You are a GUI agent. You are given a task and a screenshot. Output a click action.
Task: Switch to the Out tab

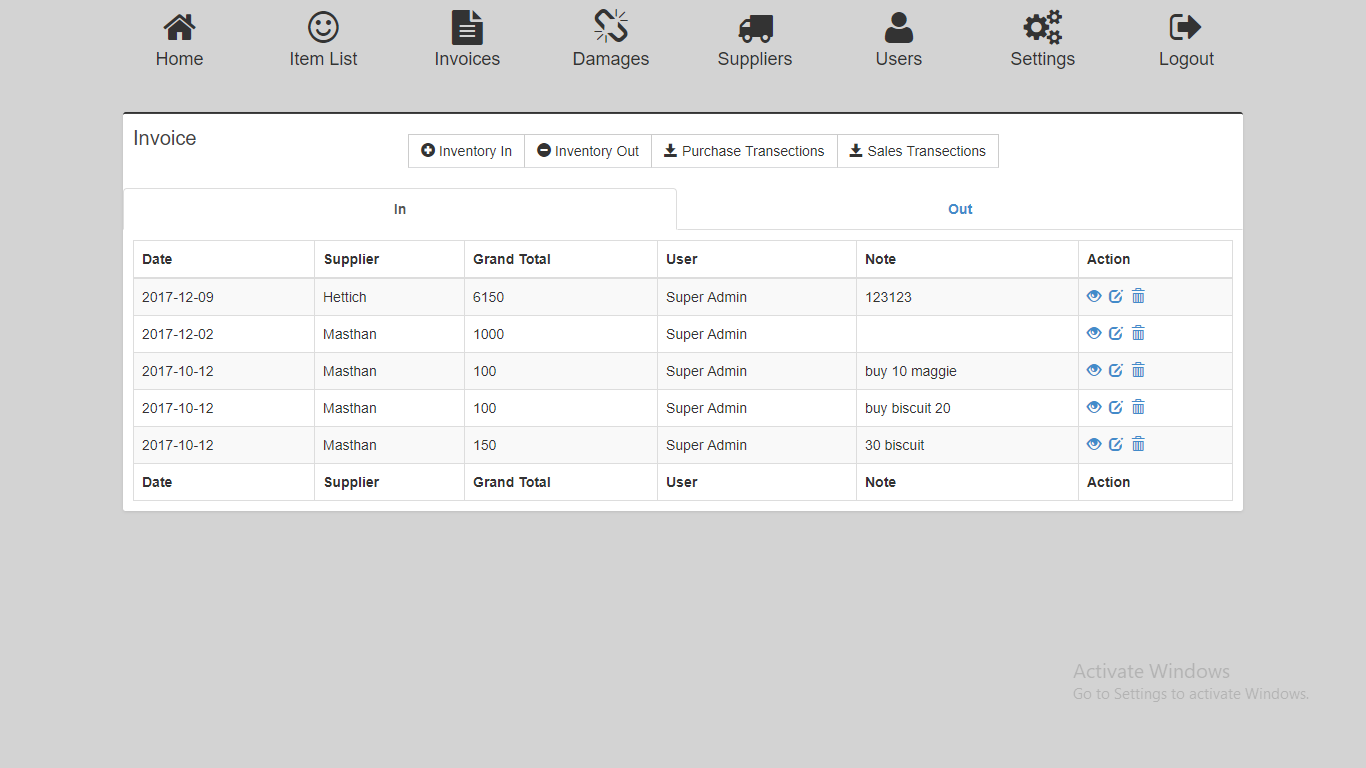click(x=960, y=209)
